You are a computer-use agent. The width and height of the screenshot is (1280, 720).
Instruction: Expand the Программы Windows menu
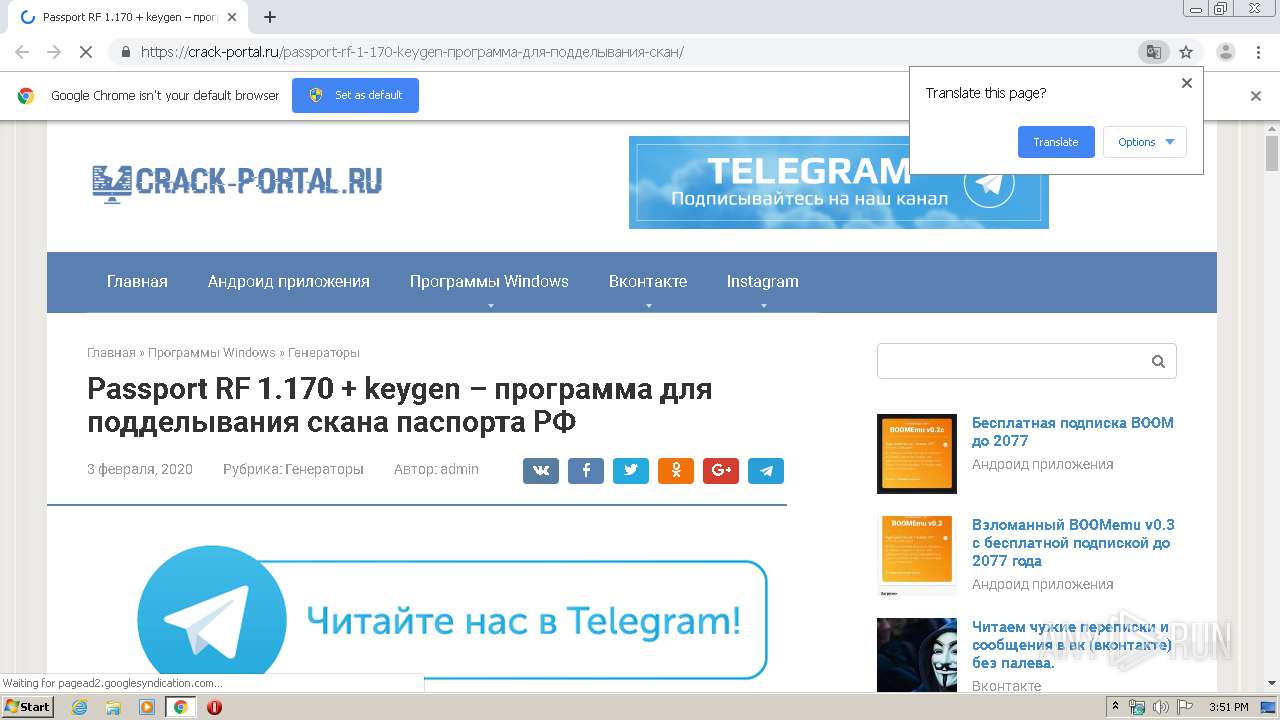click(489, 282)
